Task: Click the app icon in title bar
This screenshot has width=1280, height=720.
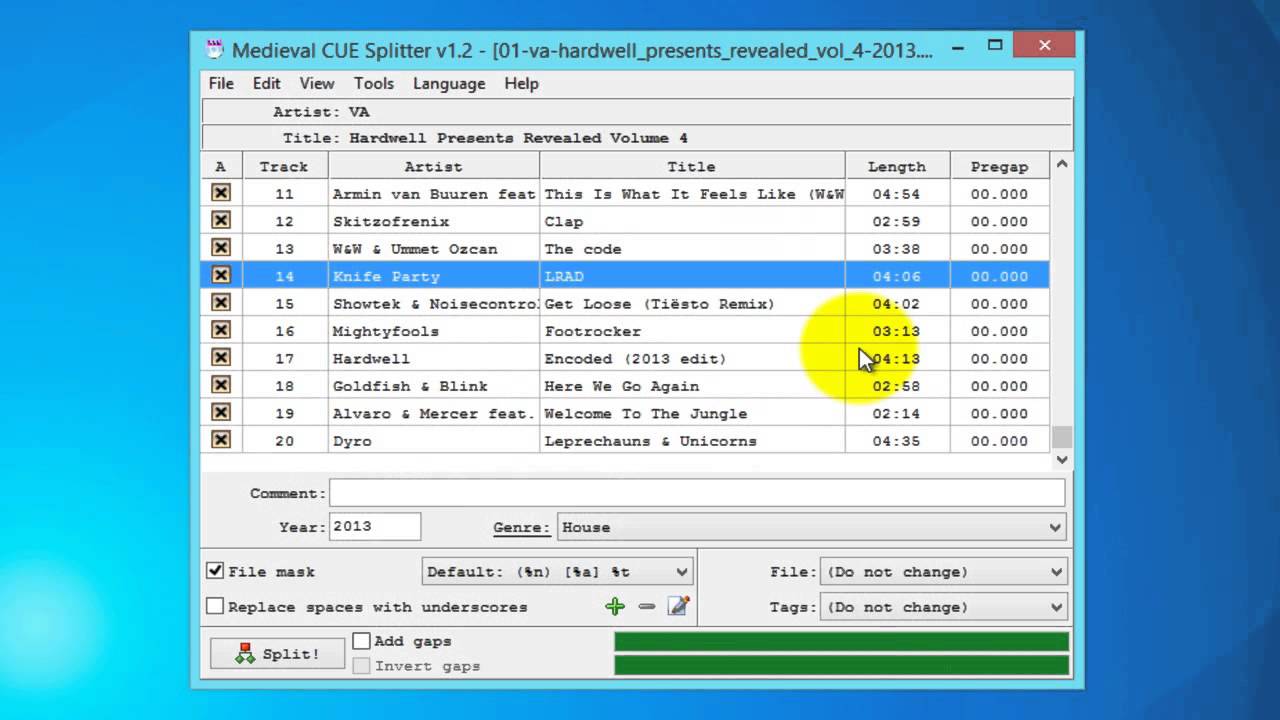Action: [214, 48]
